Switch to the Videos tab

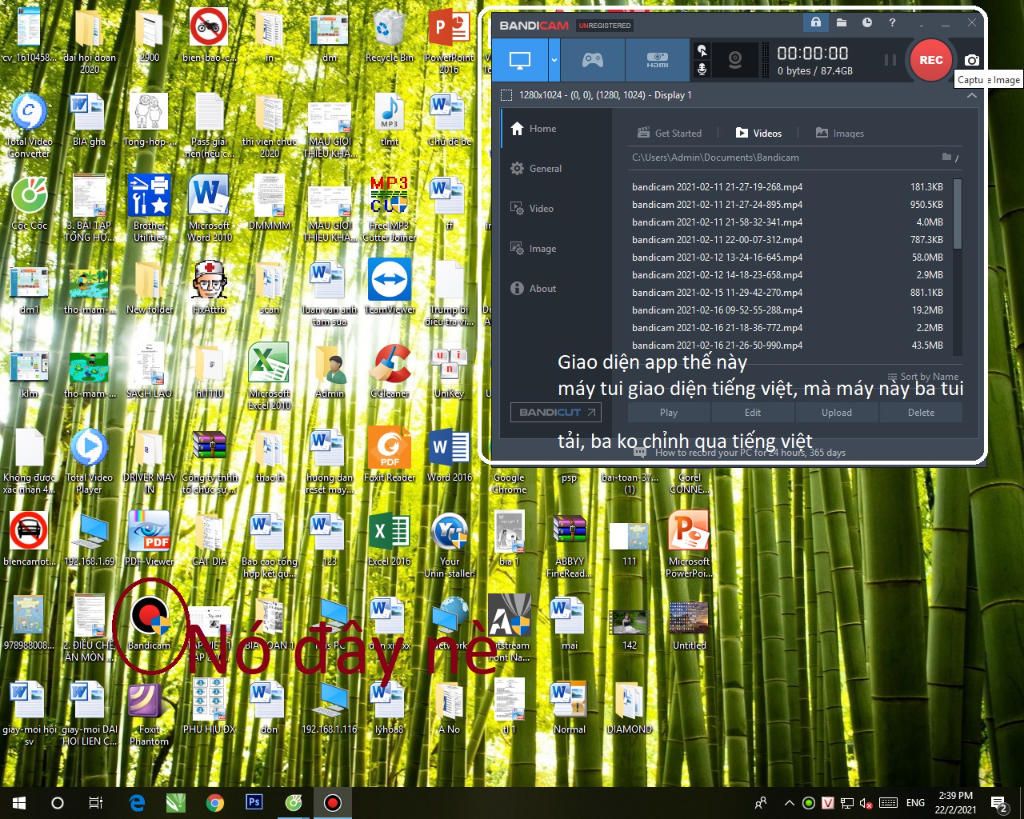pyautogui.click(x=758, y=133)
